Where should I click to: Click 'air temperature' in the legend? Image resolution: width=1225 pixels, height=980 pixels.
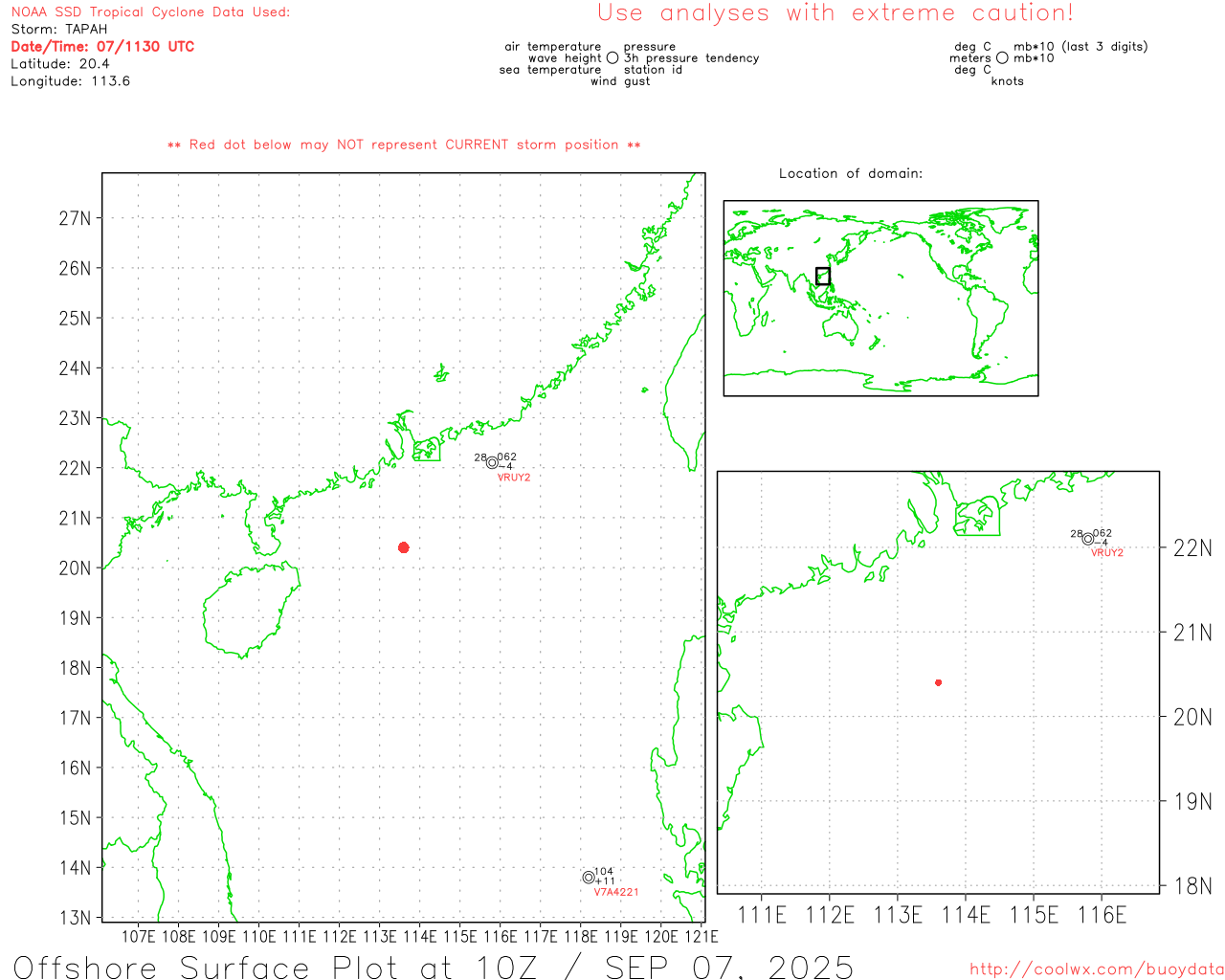coord(553,47)
